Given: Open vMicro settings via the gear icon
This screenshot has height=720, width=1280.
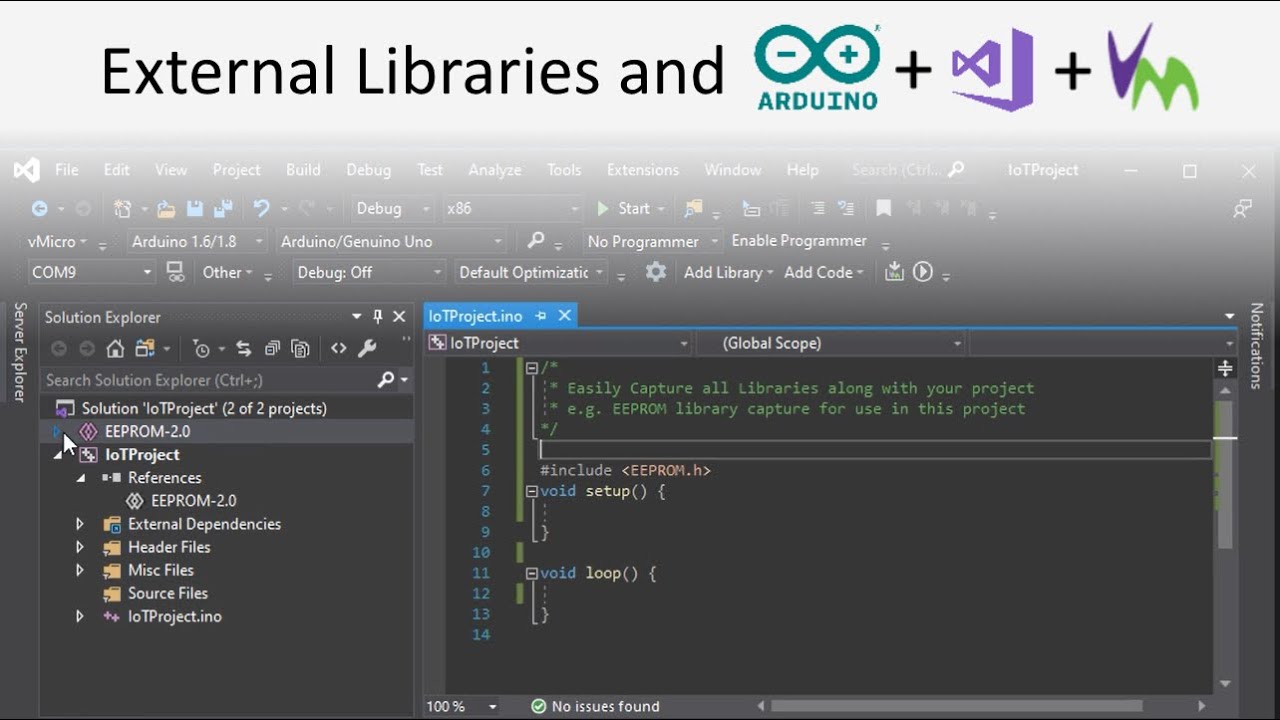Looking at the screenshot, I should click(x=655, y=271).
